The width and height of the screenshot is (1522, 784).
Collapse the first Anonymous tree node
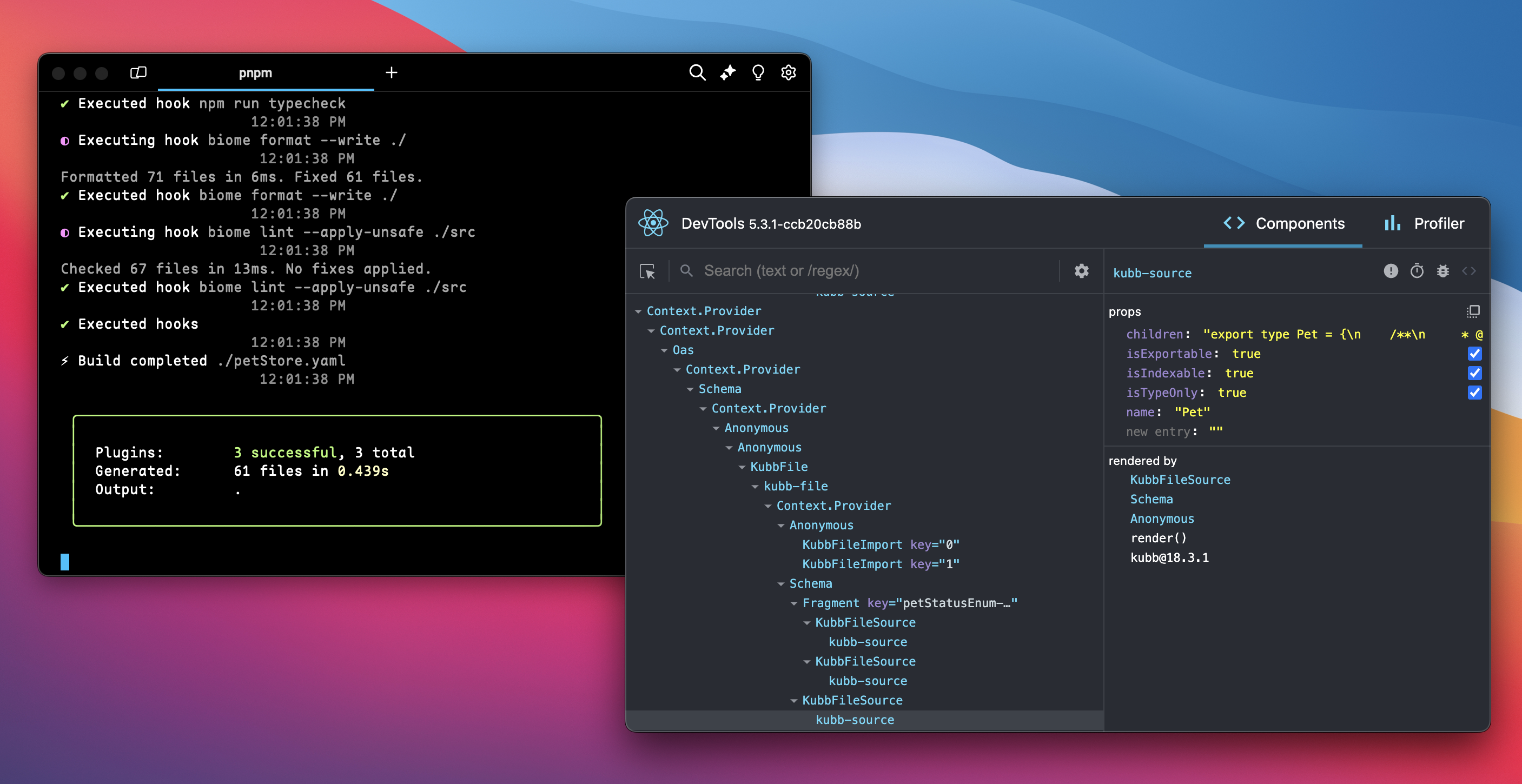pos(716,428)
